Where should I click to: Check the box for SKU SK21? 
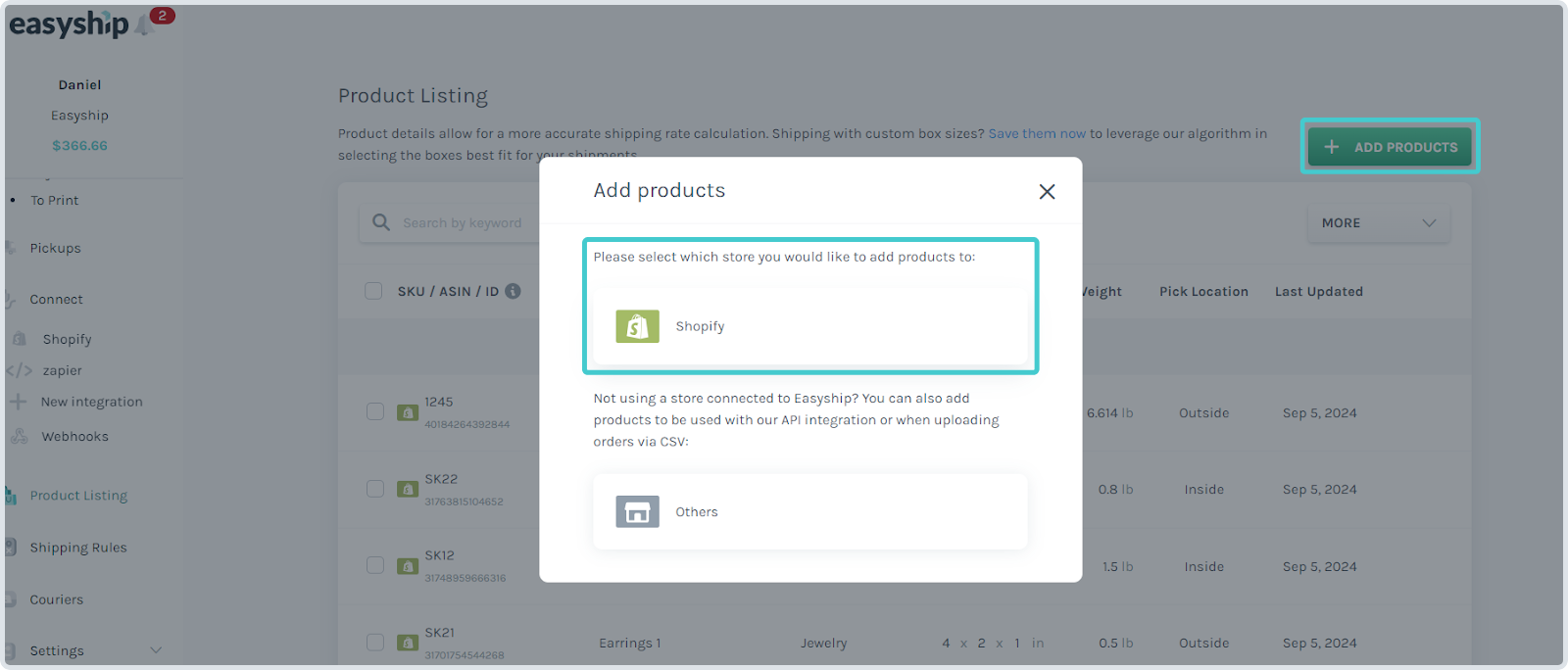(x=375, y=643)
